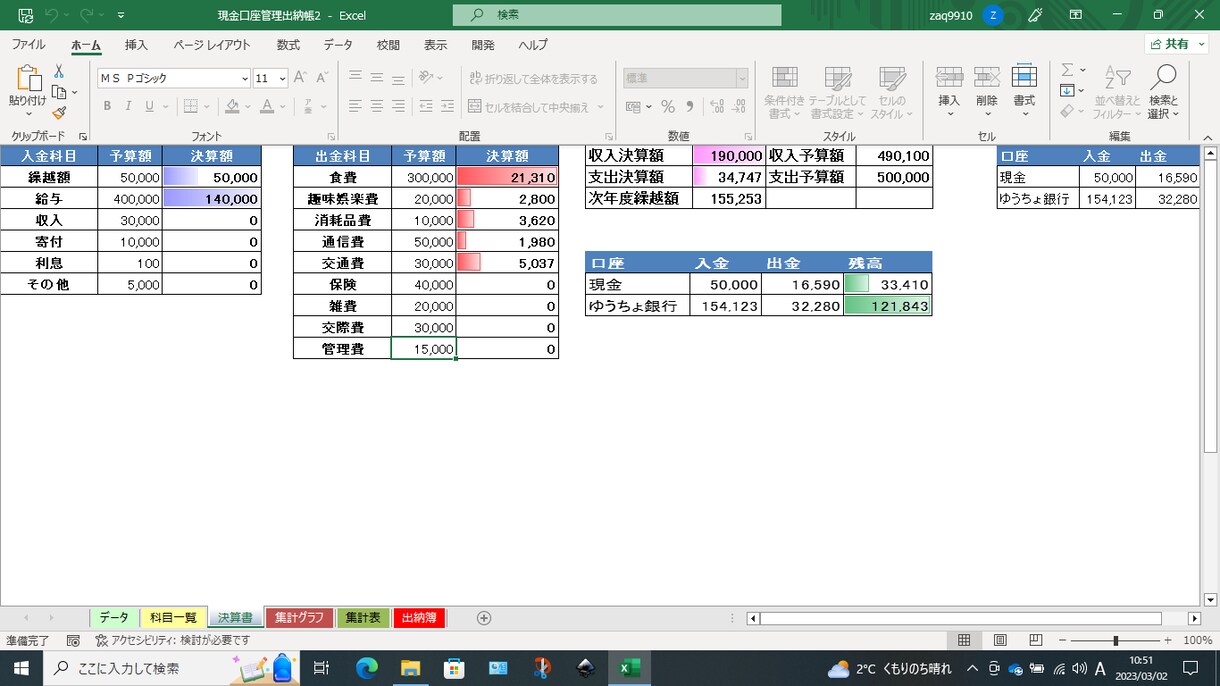1220x686 pixels.
Task: Click the Decrease Indent icon
Action: 426,106
